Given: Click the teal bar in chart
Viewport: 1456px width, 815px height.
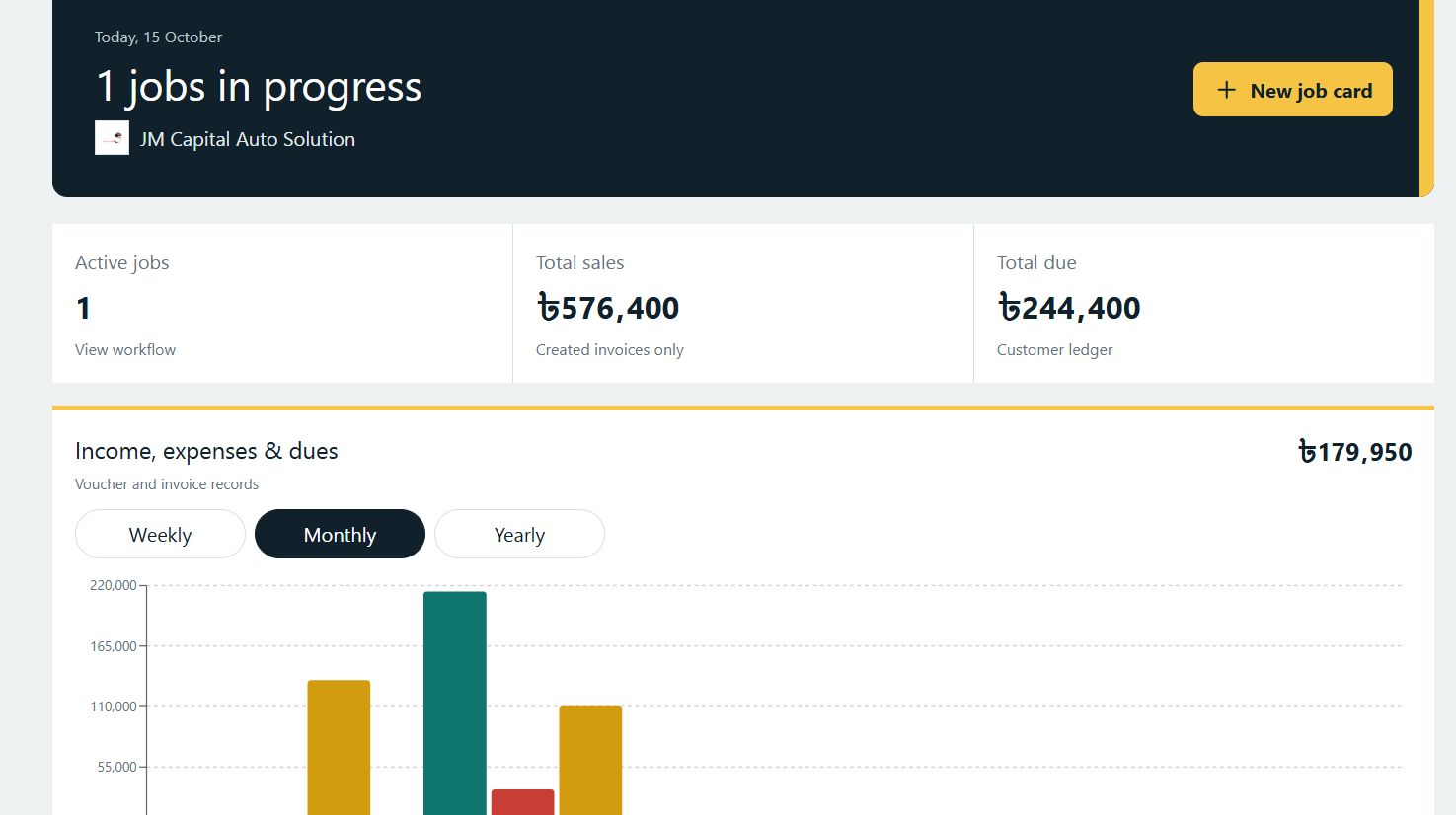Looking at the screenshot, I should pos(455,704).
